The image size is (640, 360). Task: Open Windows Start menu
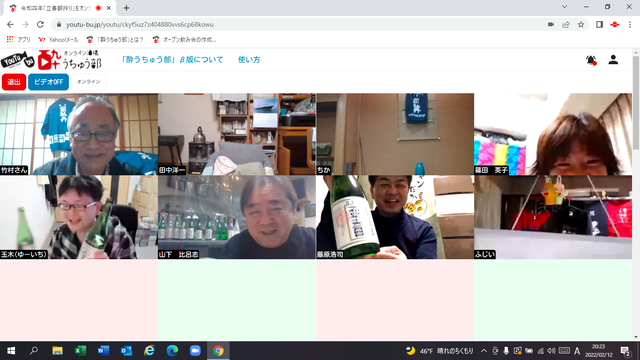coord(11,351)
